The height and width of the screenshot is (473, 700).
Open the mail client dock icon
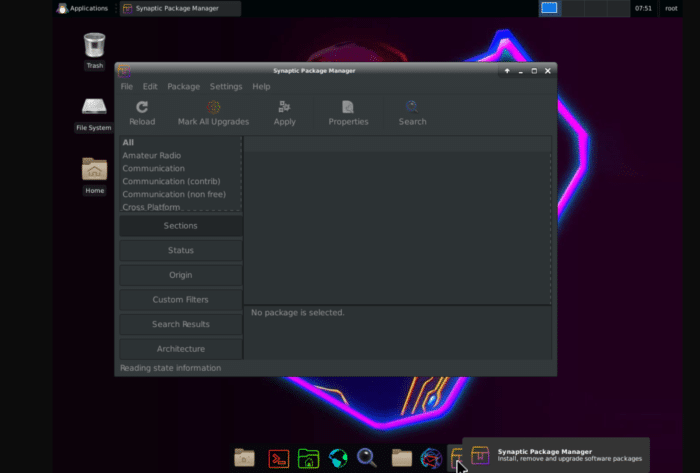(431, 458)
